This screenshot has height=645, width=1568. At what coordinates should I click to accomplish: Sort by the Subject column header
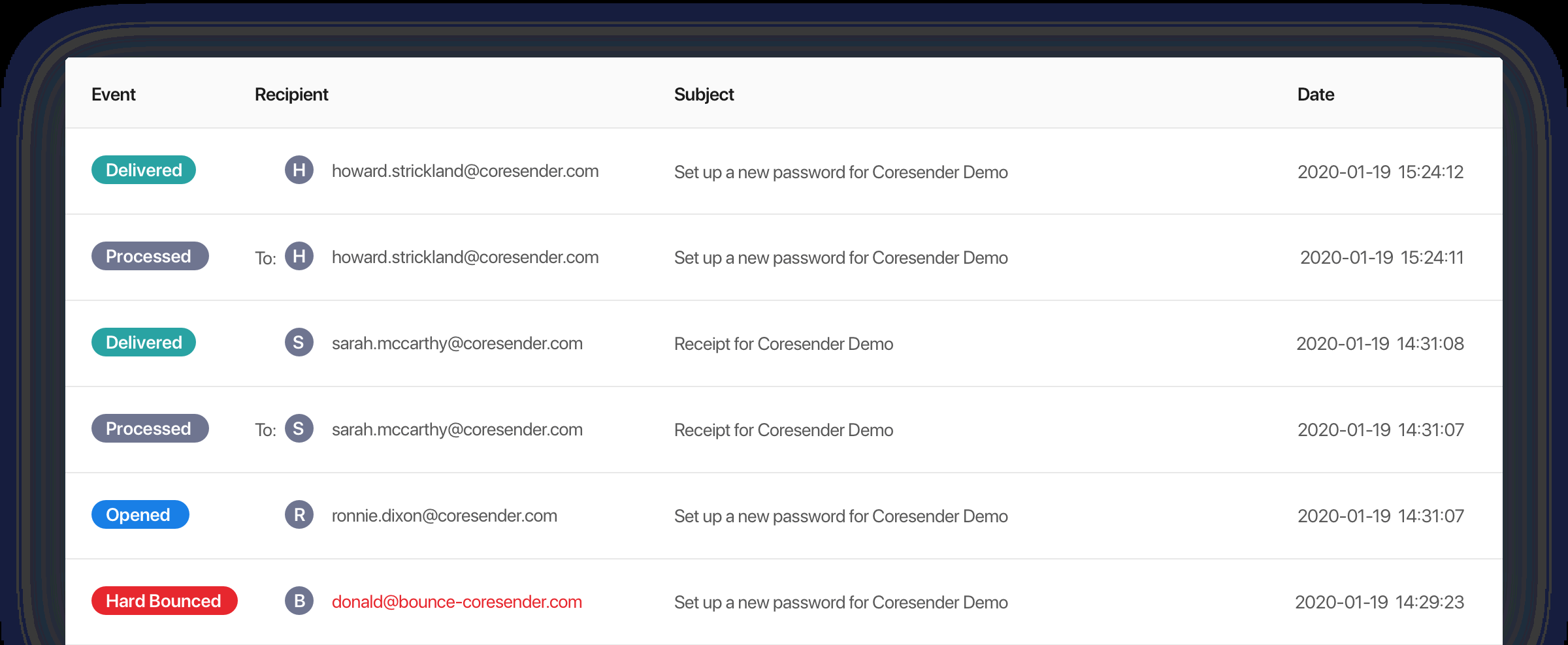(704, 95)
